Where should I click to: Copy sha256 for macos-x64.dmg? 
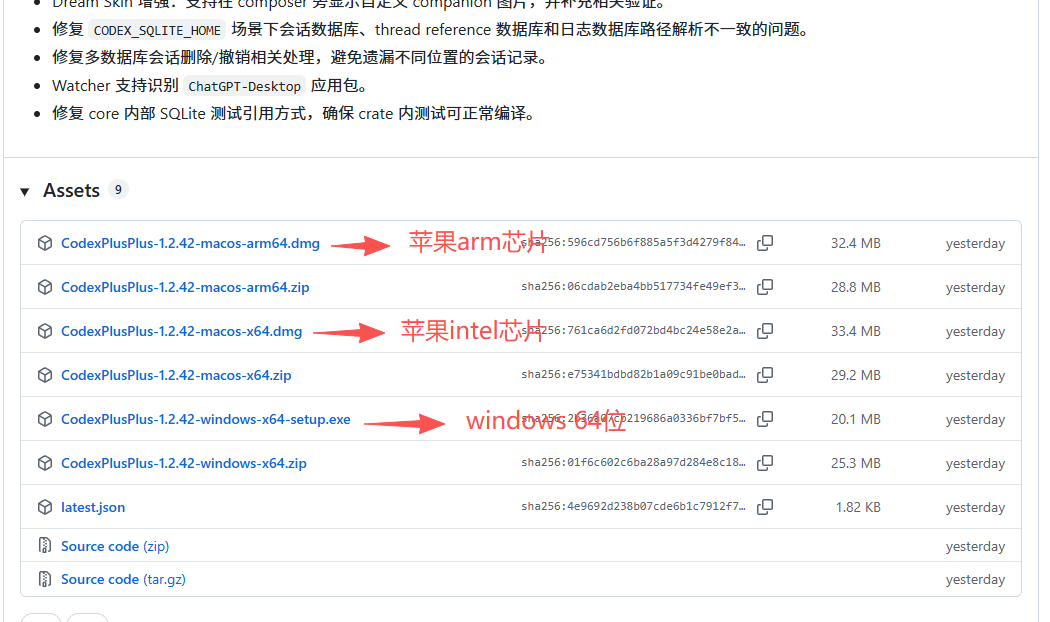tap(765, 331)
